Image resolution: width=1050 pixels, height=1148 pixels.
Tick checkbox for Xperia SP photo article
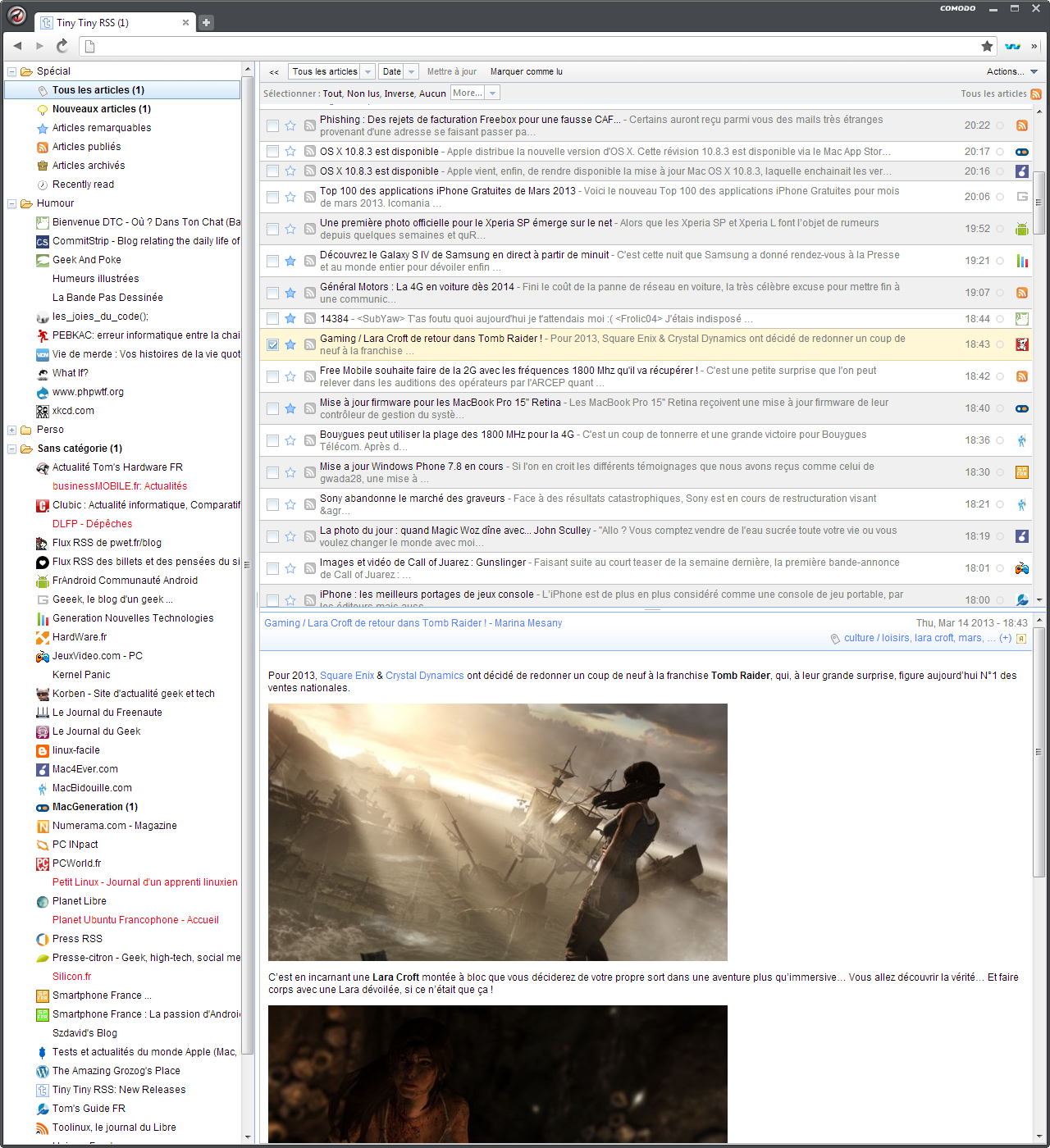(x=272, y=229)
